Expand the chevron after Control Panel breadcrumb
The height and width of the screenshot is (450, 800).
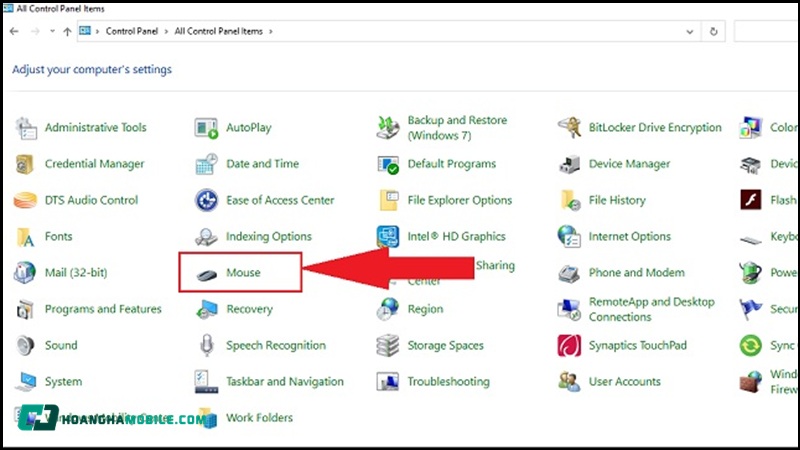point(167,32)
